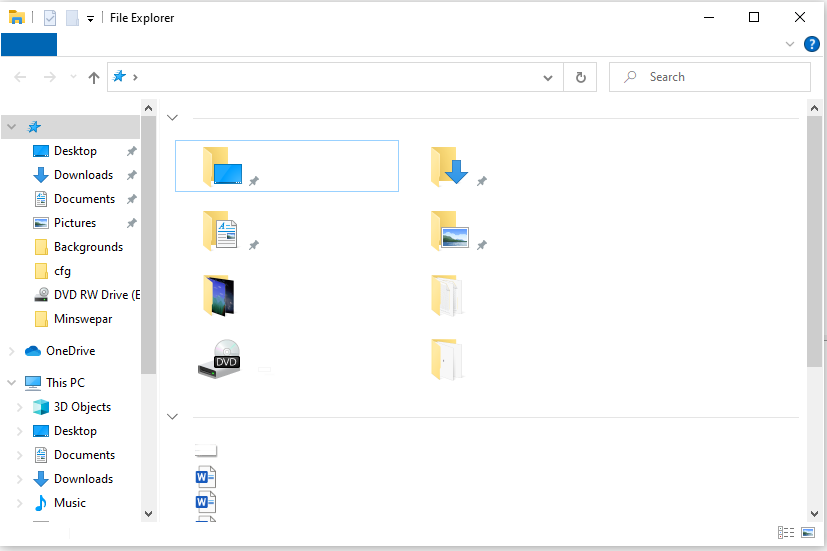The height and width of the screenshot is (551, 827).
Task: Collapse the frequent folders group chevron
Action: [x=172, y=118]
